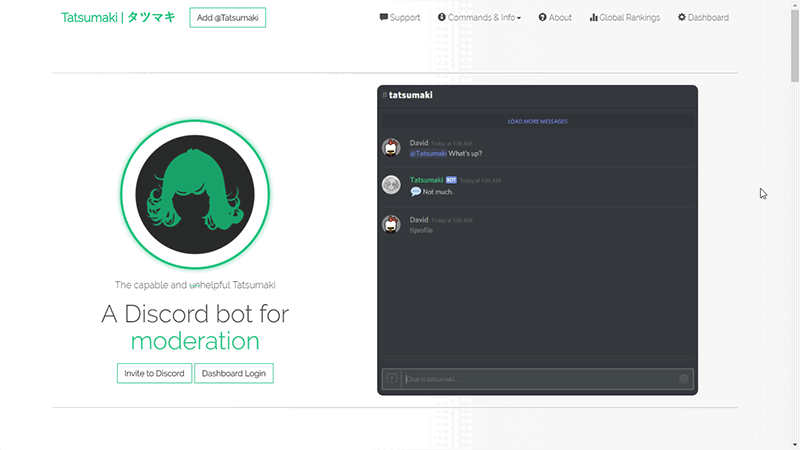Click the Support speech bubble icon

click(x=384, y=18)
